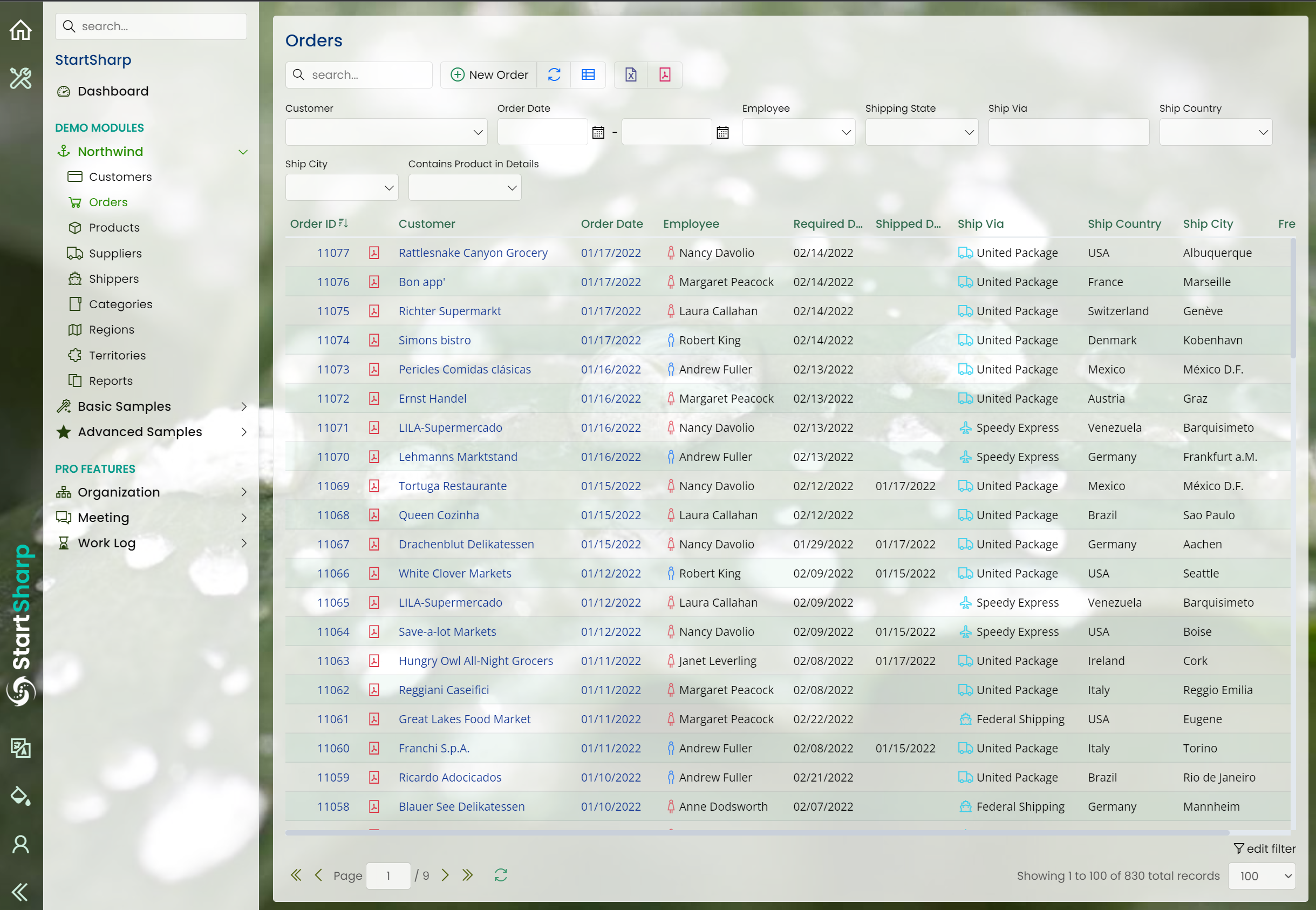Open the Rattlesnake Canyon Grocery customer link
The image size is (1316, 910).
(x=473, y=253)
